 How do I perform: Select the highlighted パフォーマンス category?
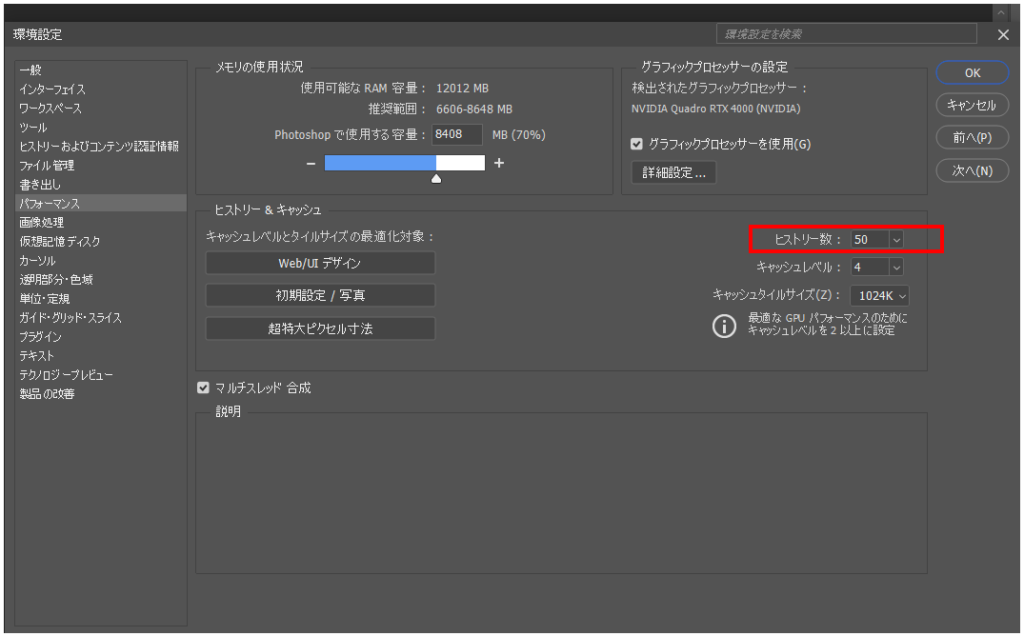tap(101, 203)
